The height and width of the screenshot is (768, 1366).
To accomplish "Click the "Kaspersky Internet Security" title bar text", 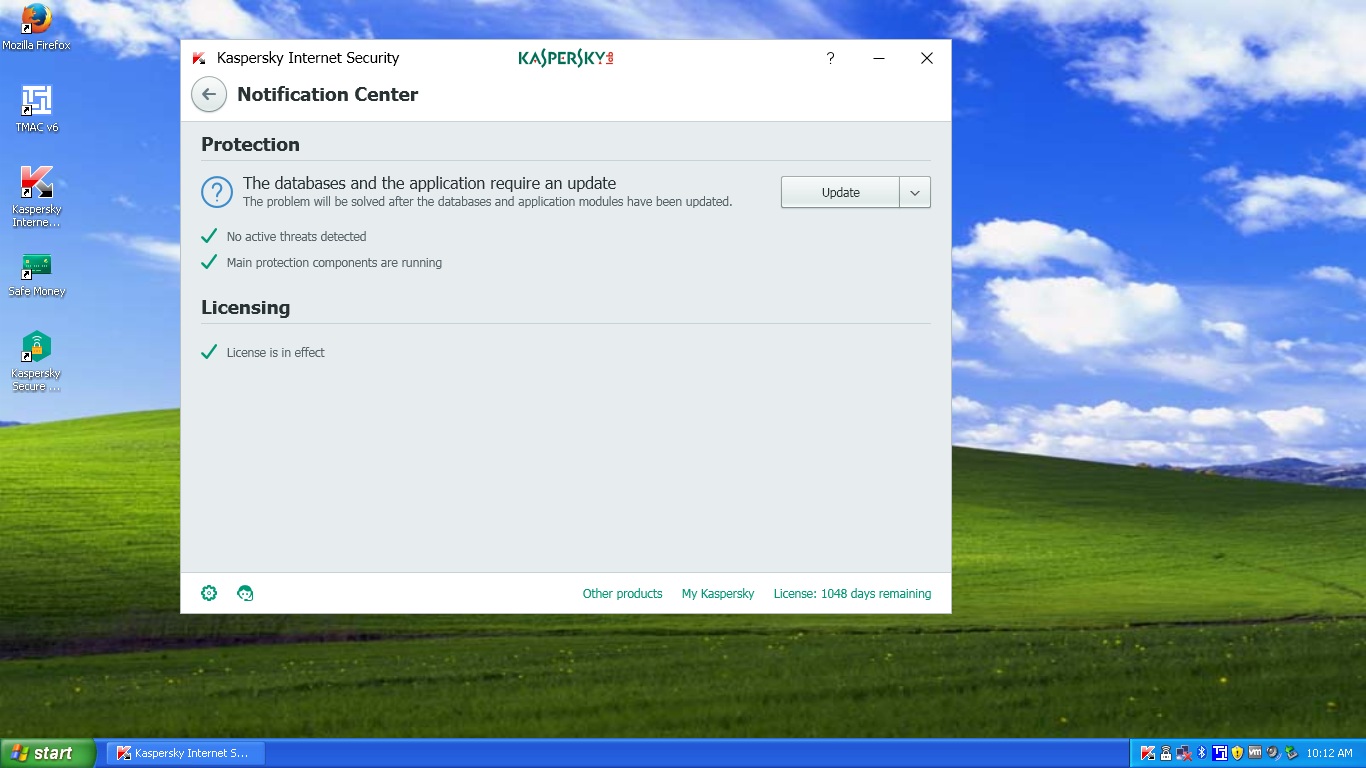I will 308,58.
